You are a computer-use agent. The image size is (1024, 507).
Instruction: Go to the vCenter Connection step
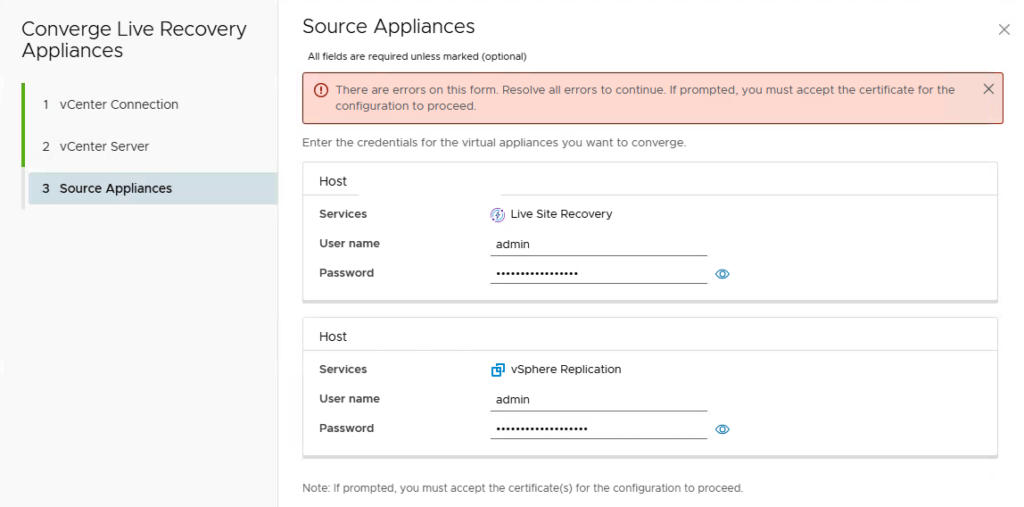(x=118, y=104)
